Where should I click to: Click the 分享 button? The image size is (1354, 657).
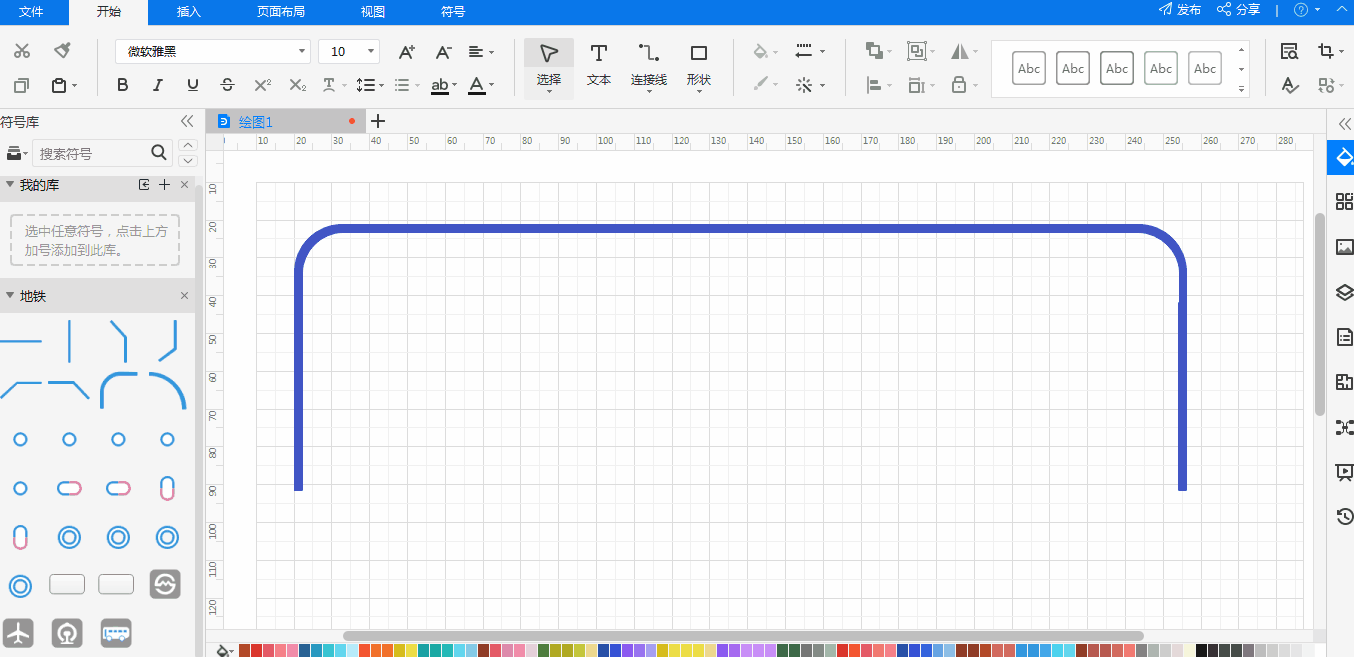[x=1239, y=10]
